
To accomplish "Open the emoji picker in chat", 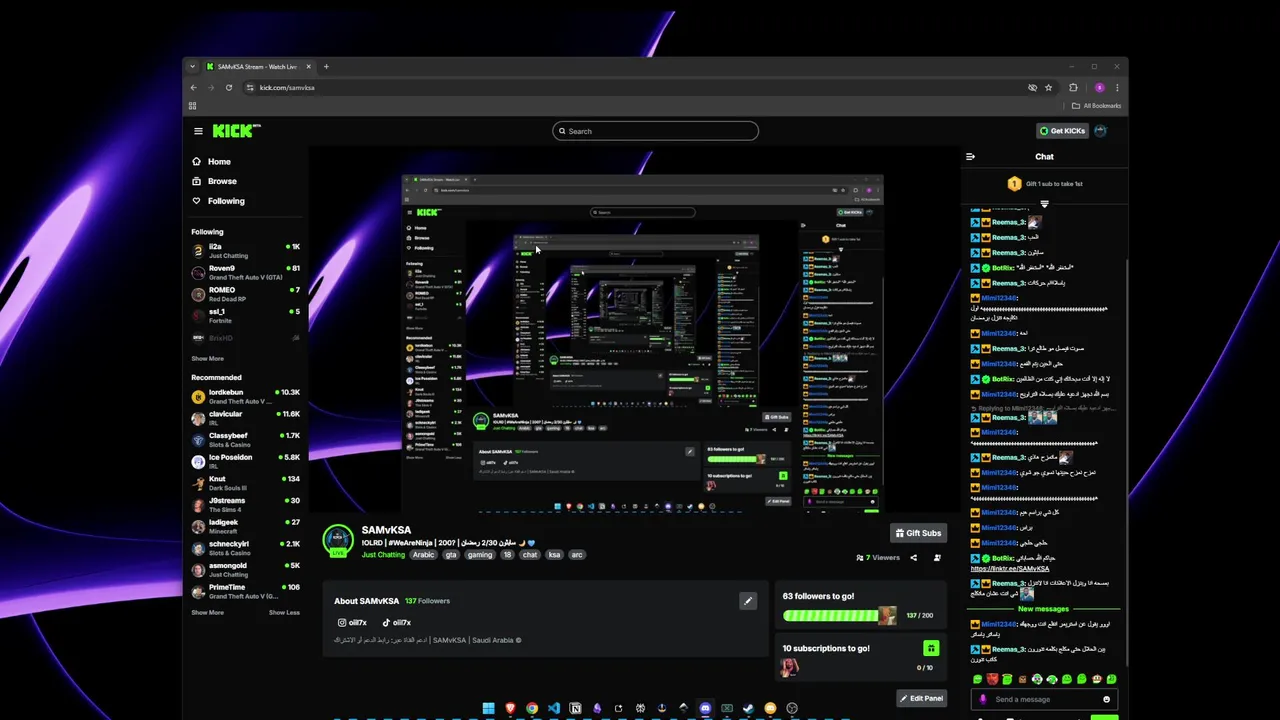I will point(1106,699).
